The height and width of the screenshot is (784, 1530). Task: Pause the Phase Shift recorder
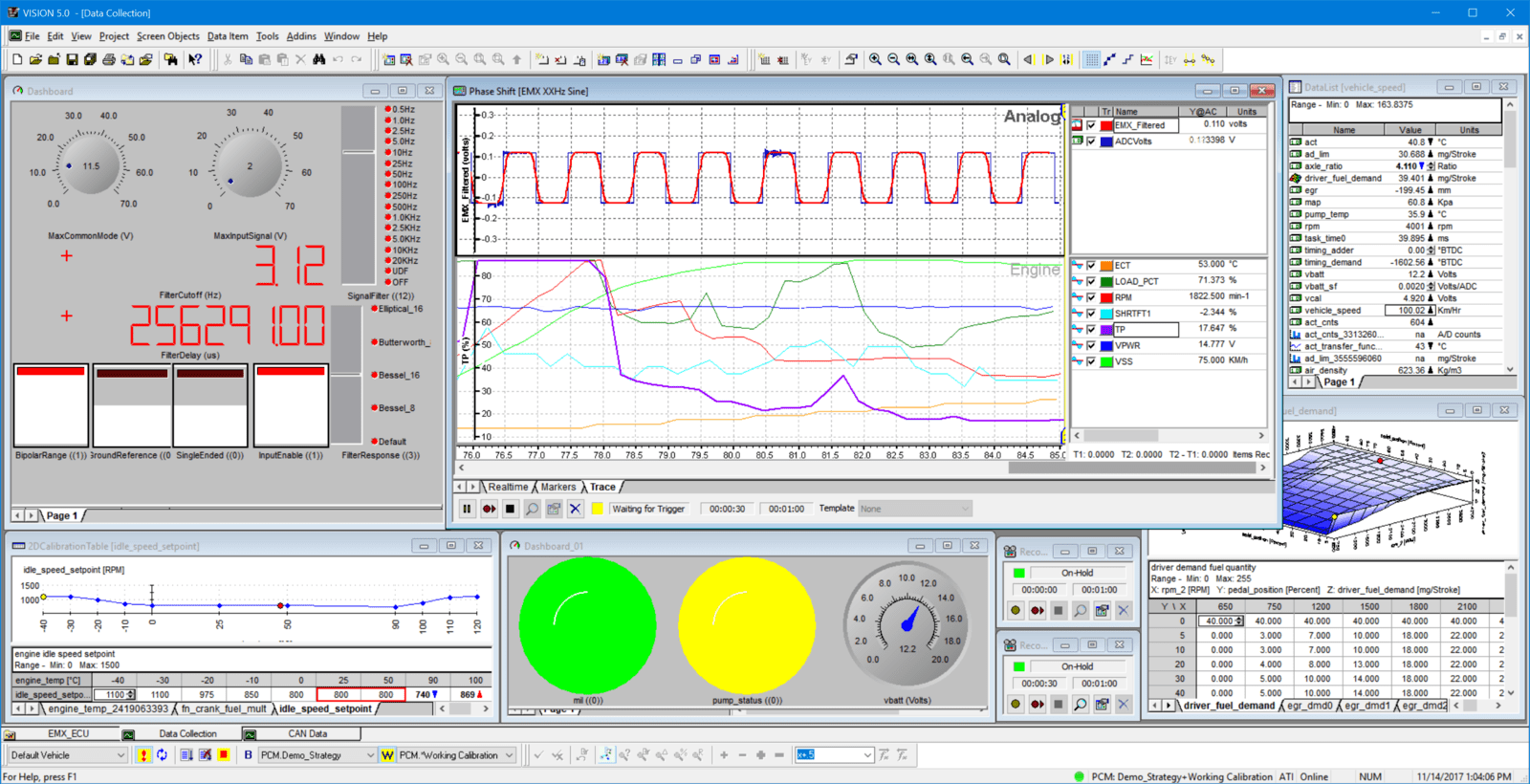[467, 509]
